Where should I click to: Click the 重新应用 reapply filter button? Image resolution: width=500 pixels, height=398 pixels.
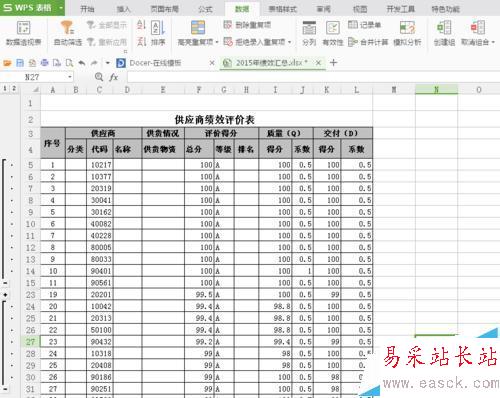[x=107, y=42]
